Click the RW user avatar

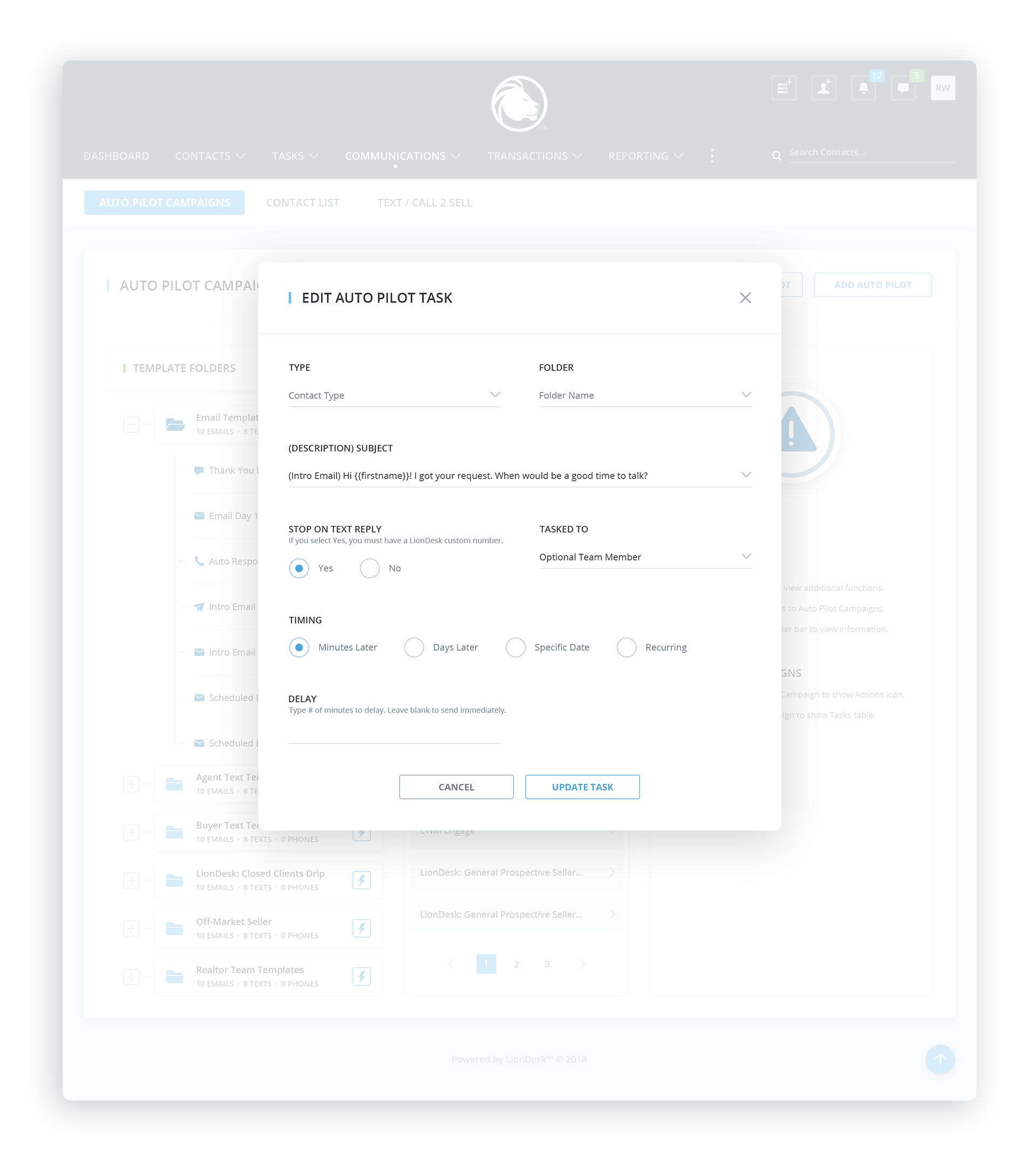coord(942,87)
